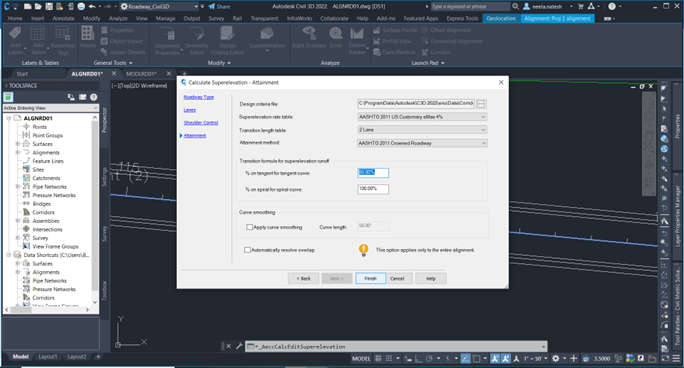The image size is (684, 368).
Task: Click the New drawing icon in quick access toolbar
Action: [x=28, y=7]
